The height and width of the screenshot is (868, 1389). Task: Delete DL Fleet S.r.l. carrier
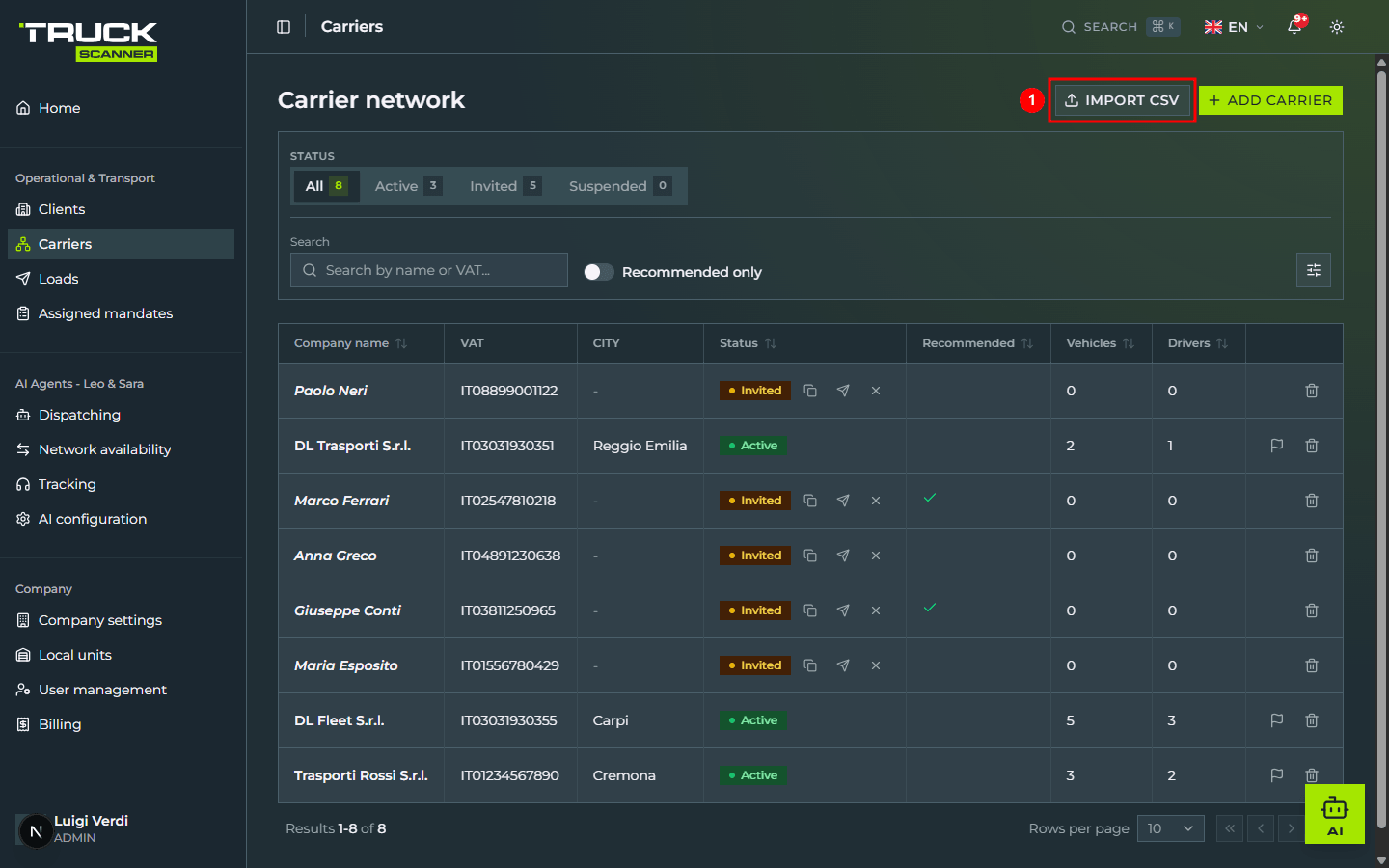[1312, 720]
